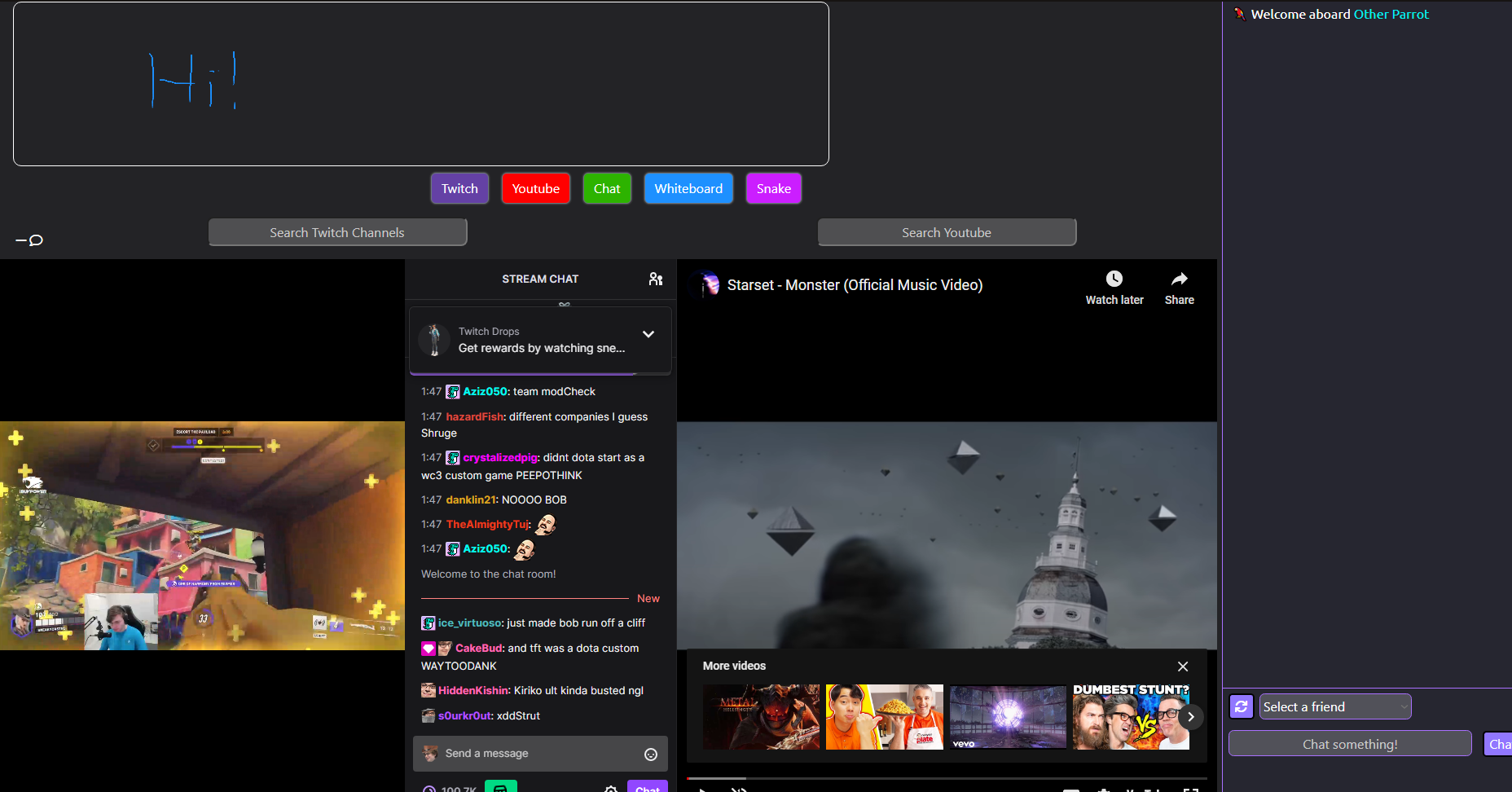Open the Select a friend dropdown
Image resolution: width=1512 pixels, height=792 pixels.
pos(1335,706)
